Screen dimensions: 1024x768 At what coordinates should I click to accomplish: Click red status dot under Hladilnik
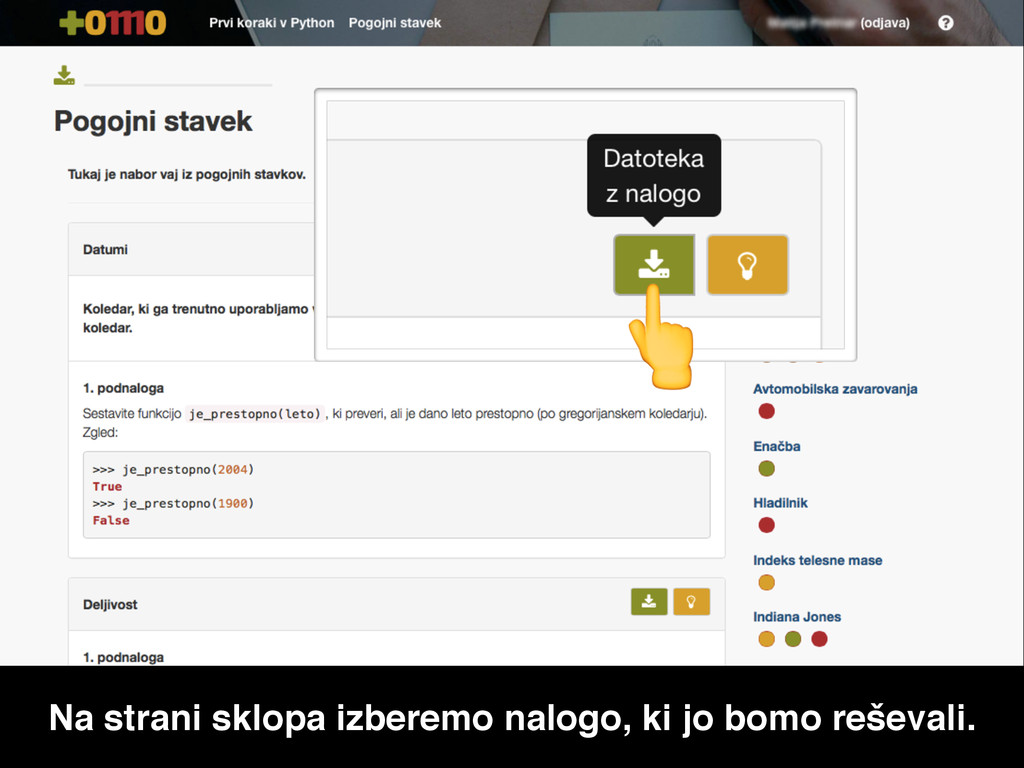767,525
